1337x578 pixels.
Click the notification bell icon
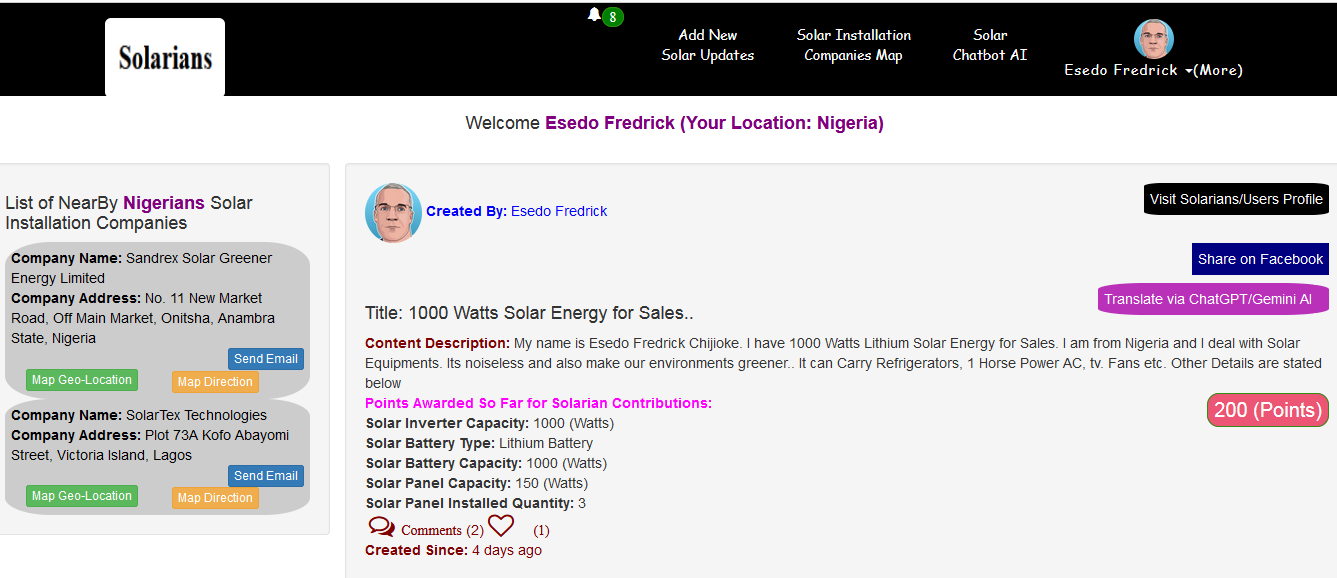pyautogui.click(x=594, y=15)
